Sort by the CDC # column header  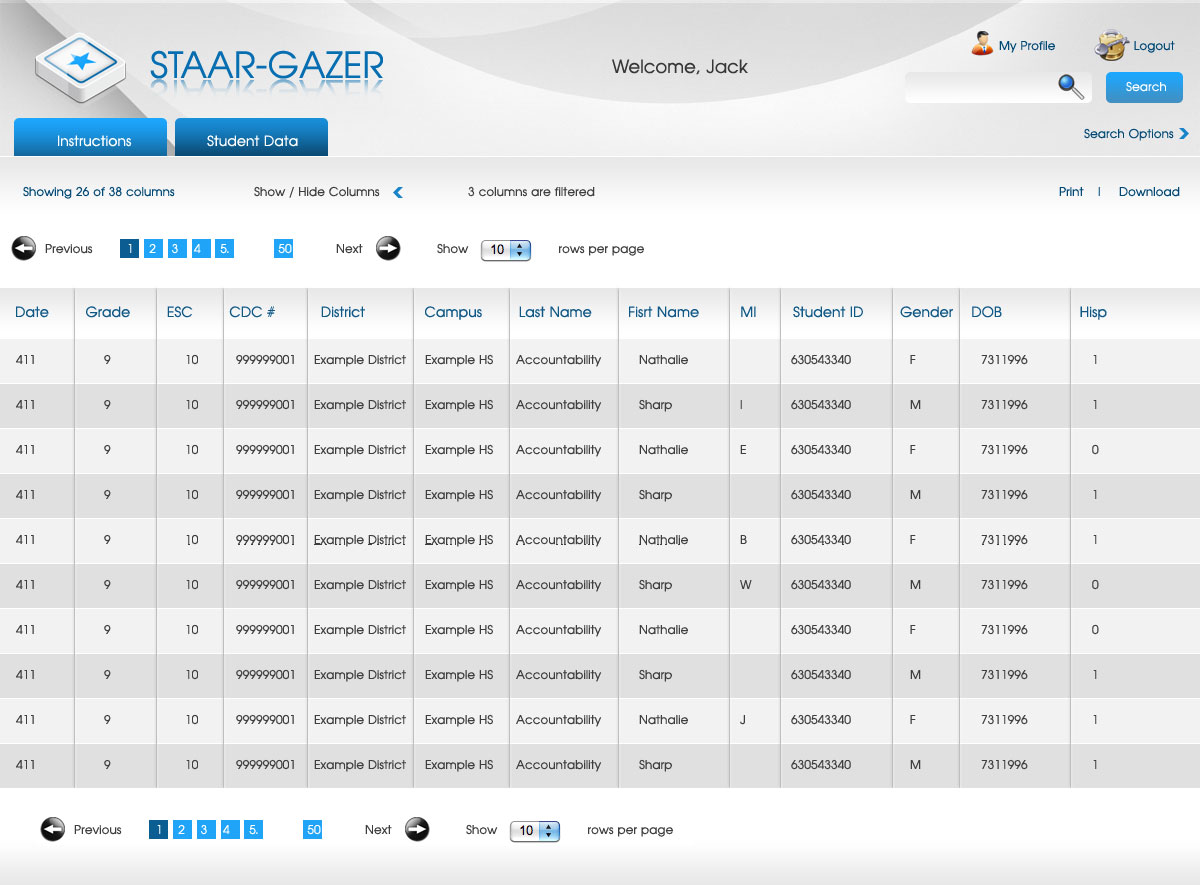(252, 312)
